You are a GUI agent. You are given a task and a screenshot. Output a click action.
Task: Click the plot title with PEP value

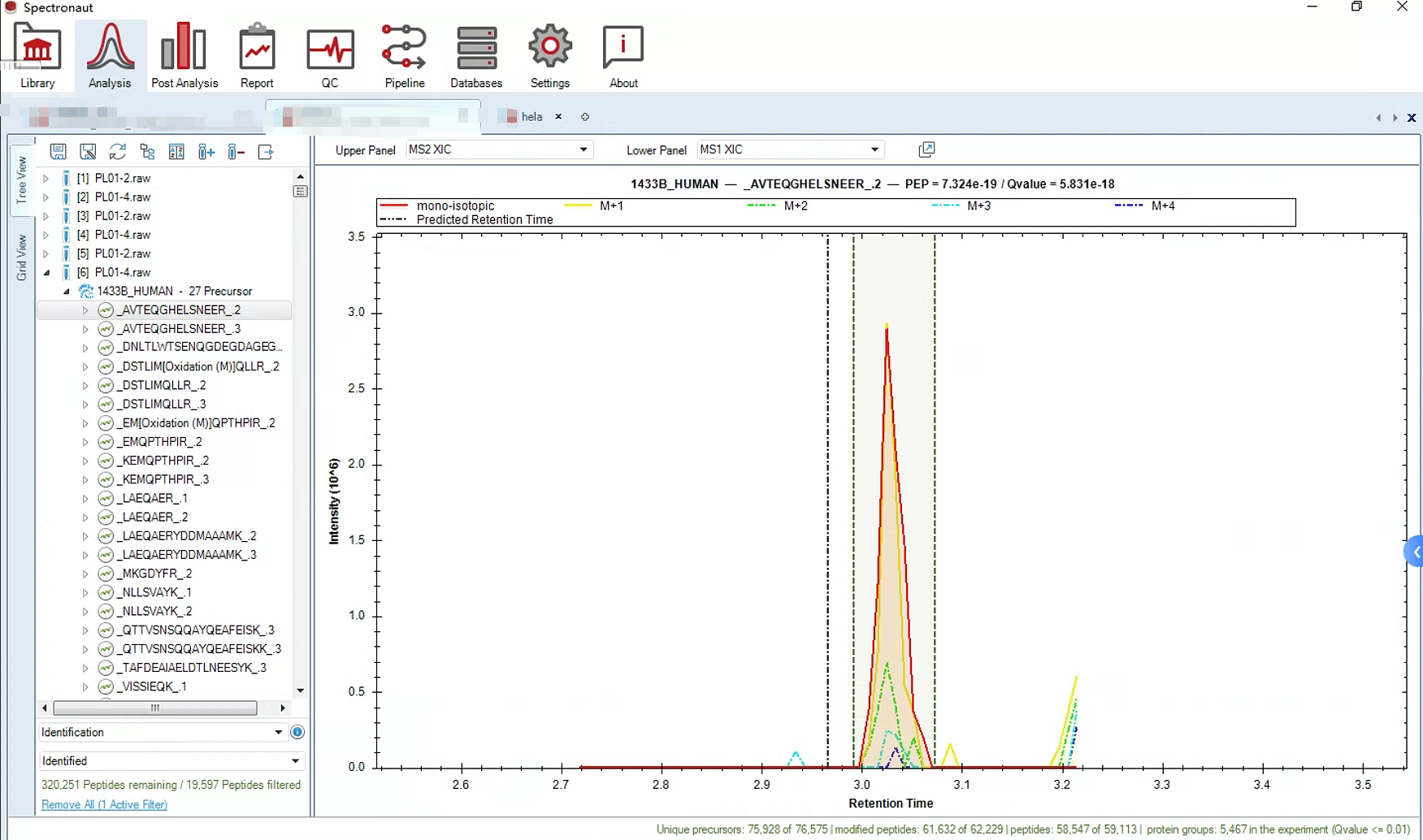pyautogui.click(x=872, y=184)
